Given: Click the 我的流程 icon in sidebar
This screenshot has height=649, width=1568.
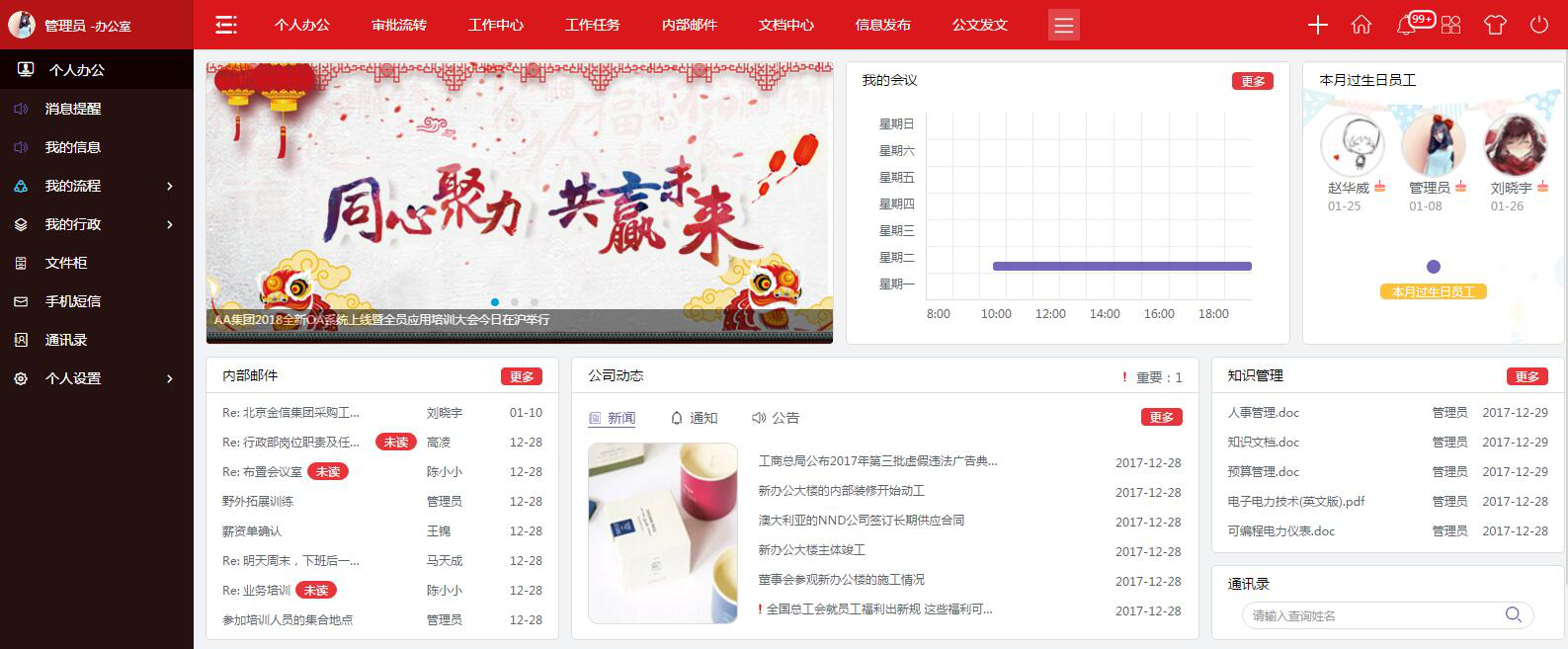Looking at the screenshot, I should [x=21, y=186].
